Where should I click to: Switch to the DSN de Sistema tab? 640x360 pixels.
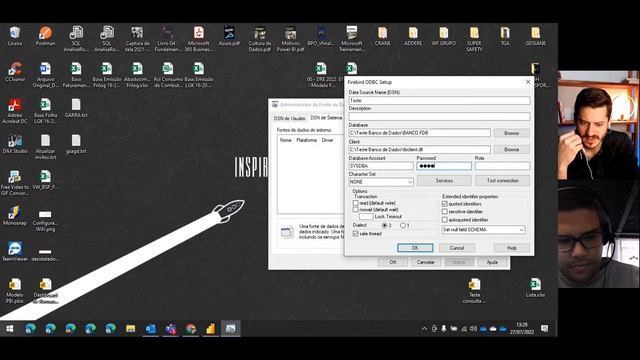[x=326, y=118]
